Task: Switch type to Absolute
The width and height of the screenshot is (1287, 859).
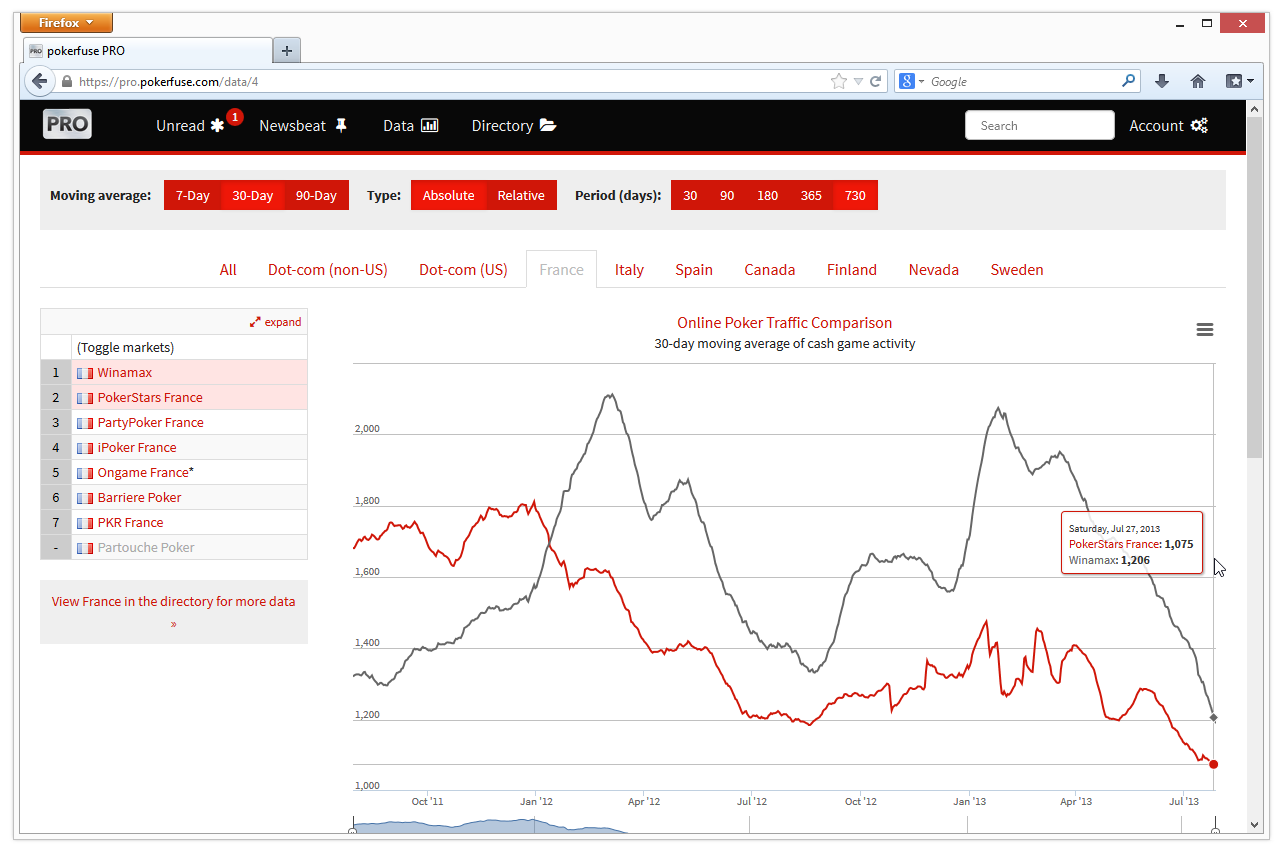Action: click(448, 195)
